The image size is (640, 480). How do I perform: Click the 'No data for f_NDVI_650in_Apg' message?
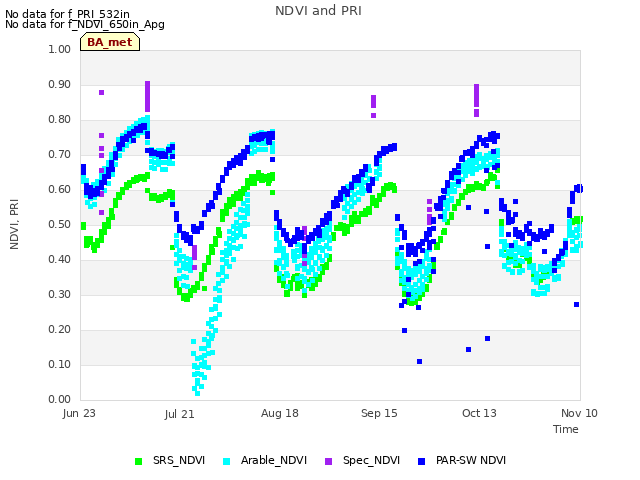click(x=85, y=24)
